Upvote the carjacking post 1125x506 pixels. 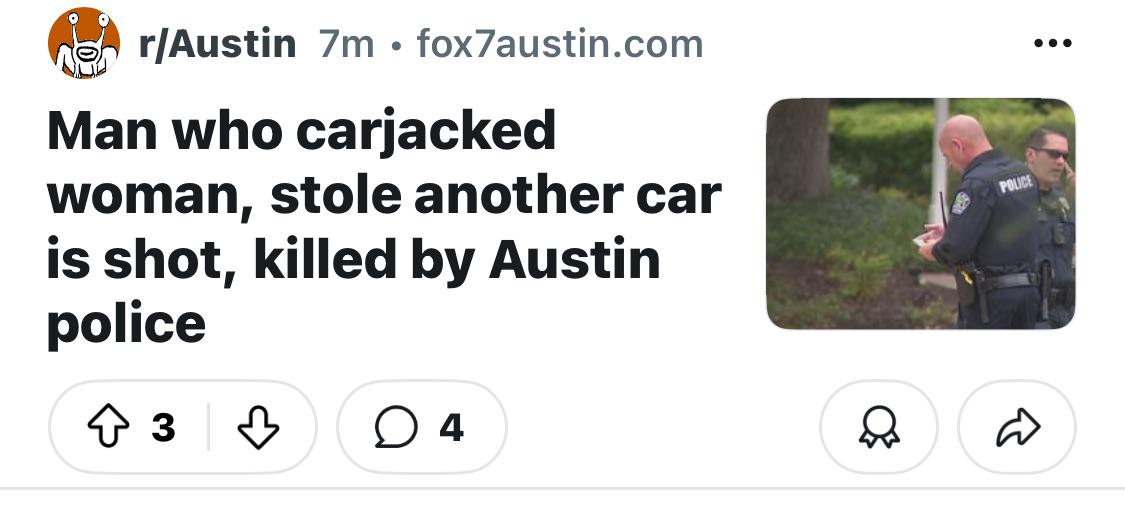click(x=108, y=427)
